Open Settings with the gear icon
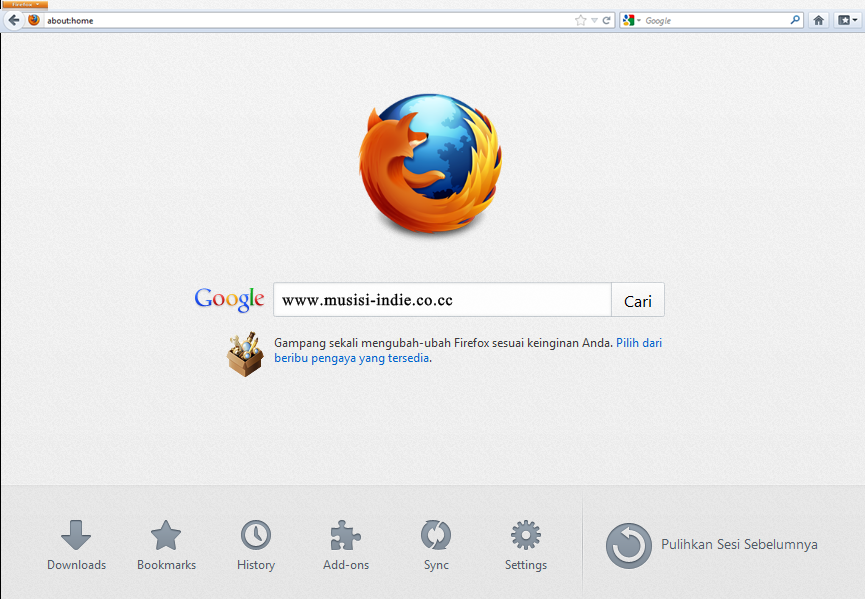 click(x=526, y=535)
